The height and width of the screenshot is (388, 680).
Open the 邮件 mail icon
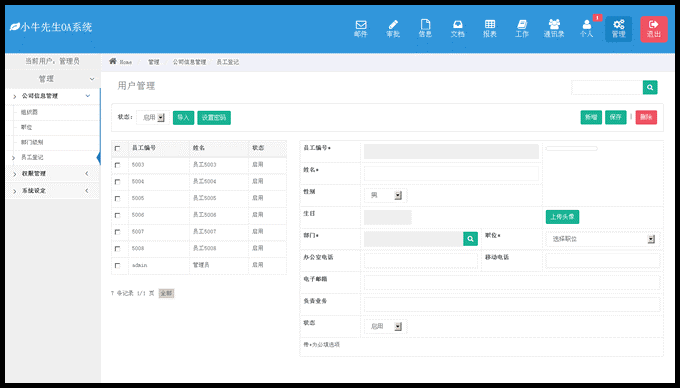point(361,29)
